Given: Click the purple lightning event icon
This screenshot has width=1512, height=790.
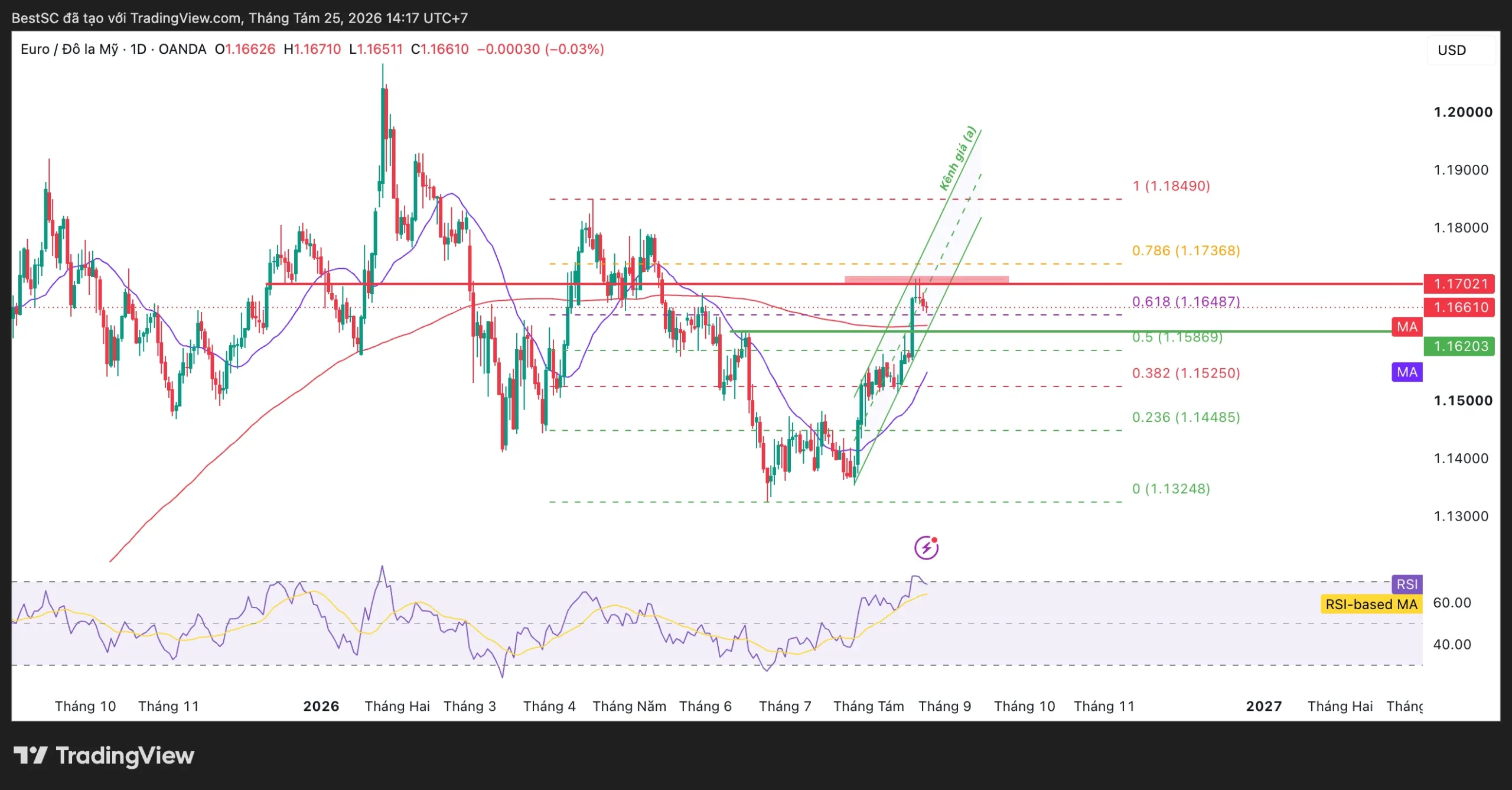Looking at the screenshot, I should tap(926, 548).
